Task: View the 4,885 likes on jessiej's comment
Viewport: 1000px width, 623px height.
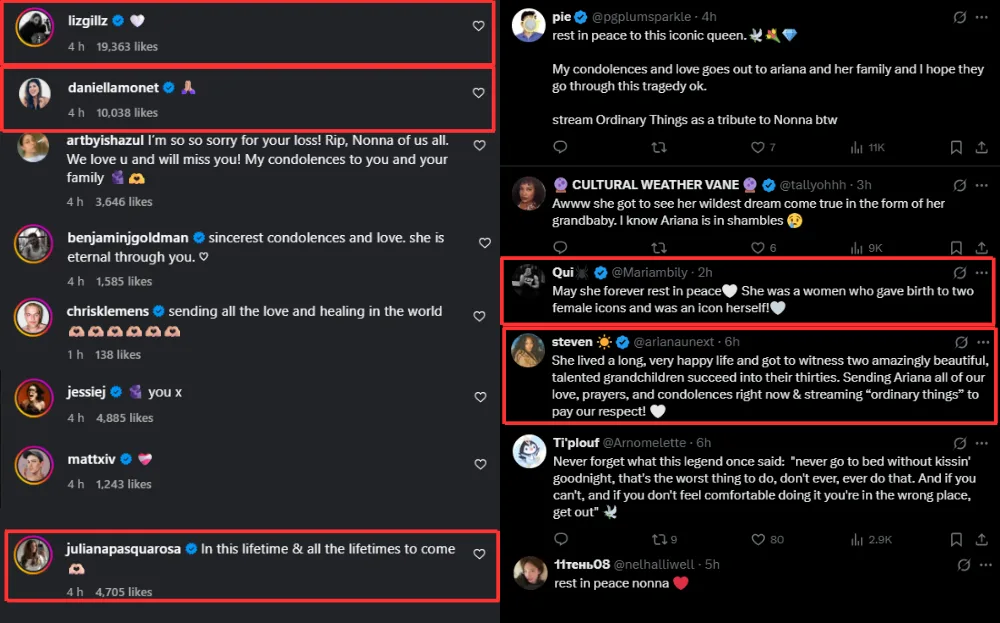Action: [x=124, y=418]
